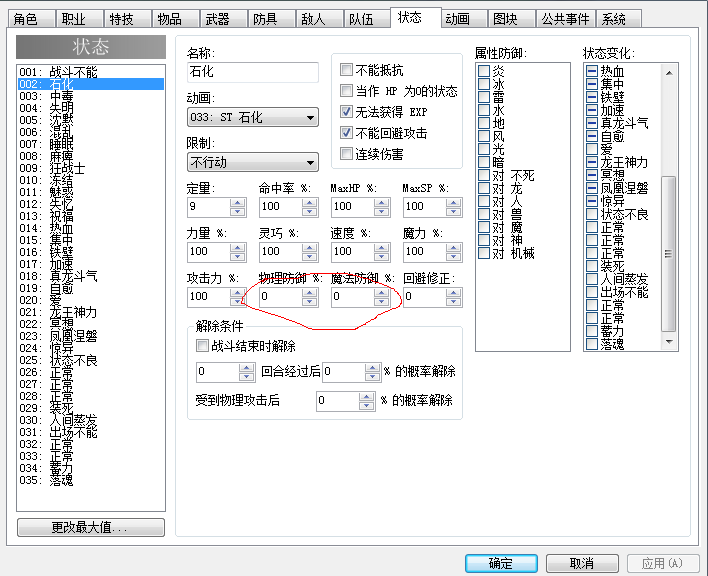Viewport: 708px width, 576px height.
Task: Tick the 冰 element defense checkbox
Action: (x=484, y=84)
